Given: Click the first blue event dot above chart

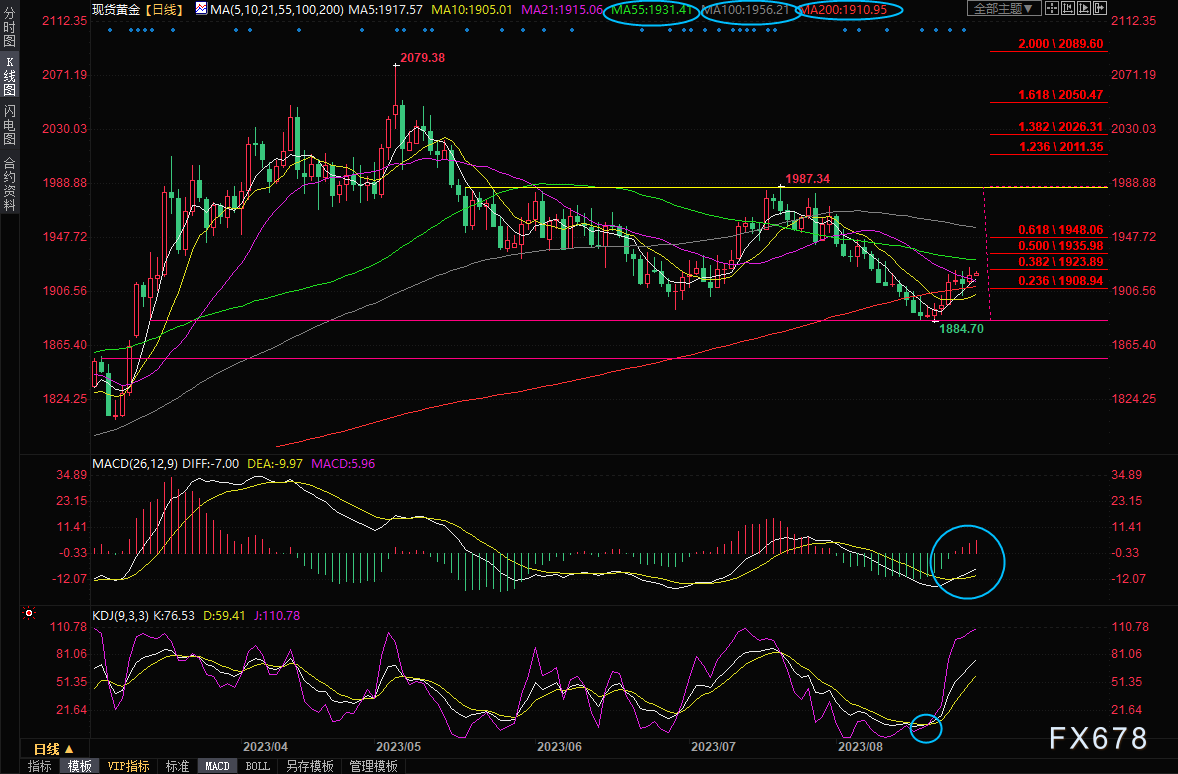Looking at the screenshot, I should [109, 30].
